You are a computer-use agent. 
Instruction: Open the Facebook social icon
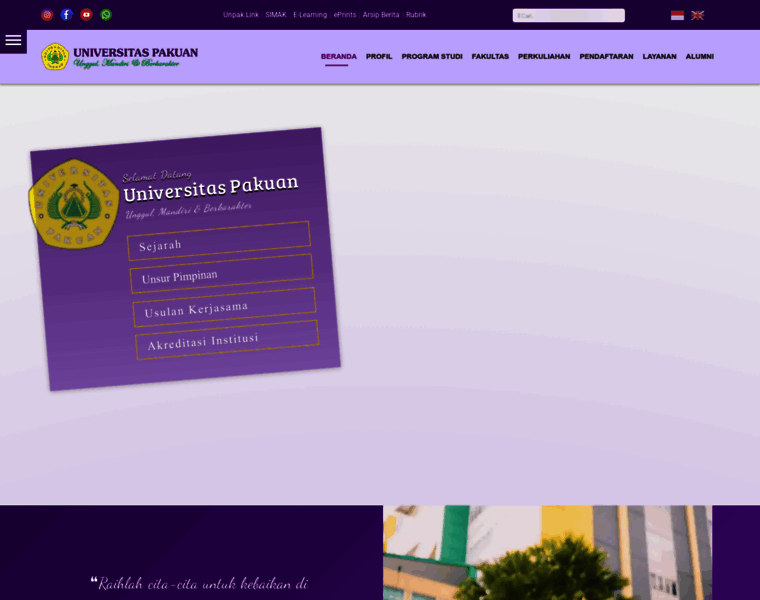(x=67, y=15)
